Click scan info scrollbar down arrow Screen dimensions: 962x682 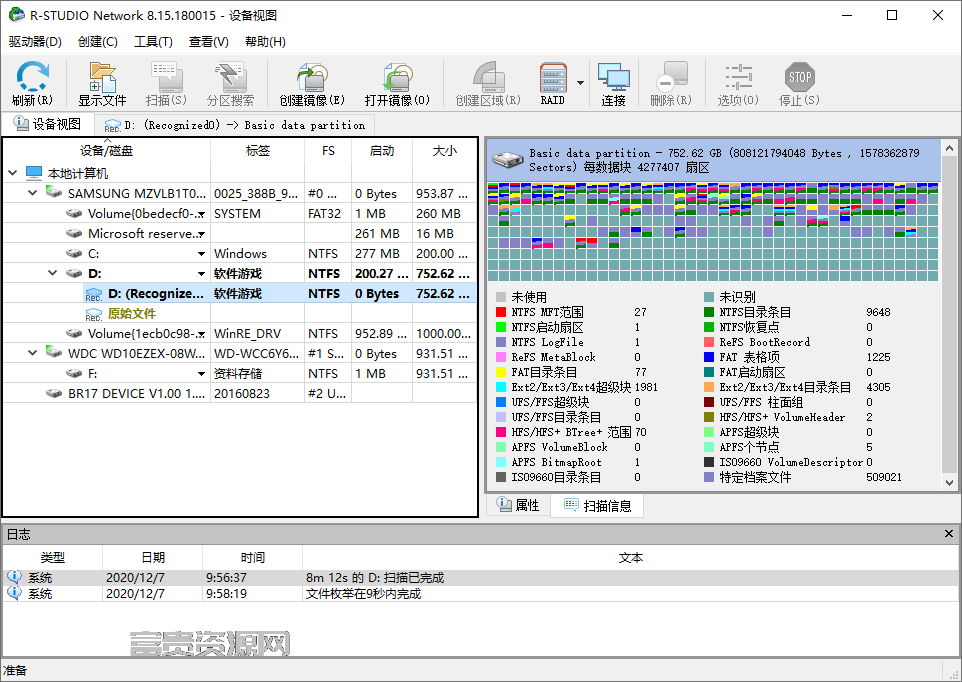click(x=949, y=482)
